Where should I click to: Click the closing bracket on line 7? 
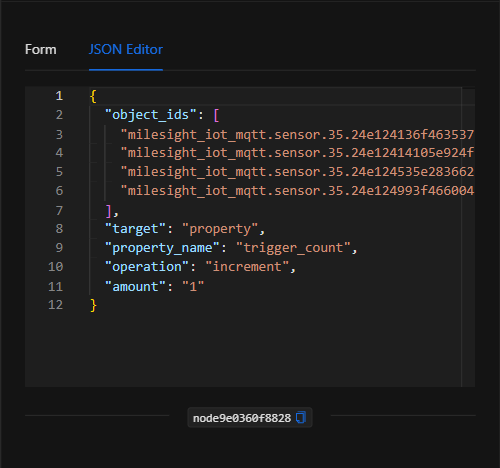click(108, 211)
